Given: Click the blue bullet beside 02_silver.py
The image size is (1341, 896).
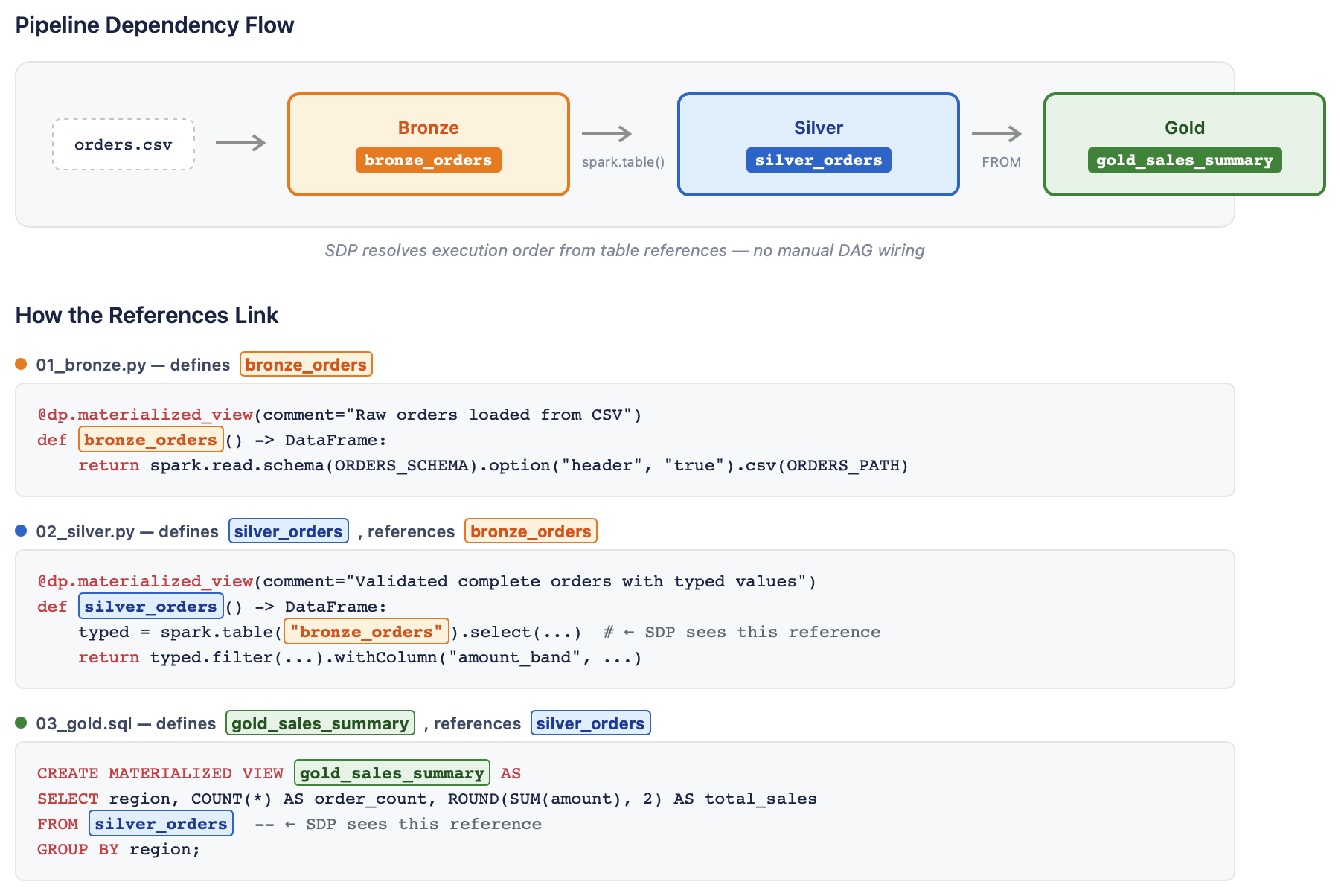Looking at the screenshot, I should pos(21,531).
